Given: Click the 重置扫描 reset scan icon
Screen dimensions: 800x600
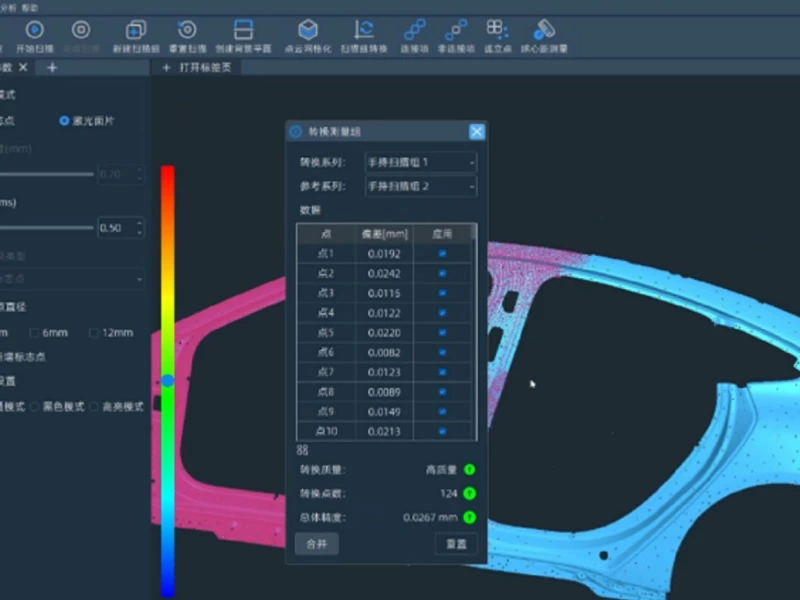Looking at the screenshot, I should point(187,31).
